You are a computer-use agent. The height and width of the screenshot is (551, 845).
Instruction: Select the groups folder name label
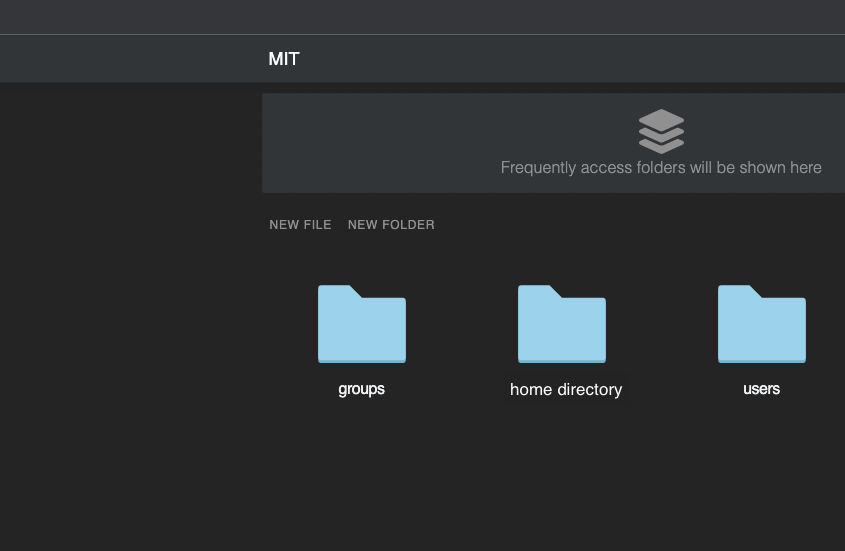tap(362, 389)
